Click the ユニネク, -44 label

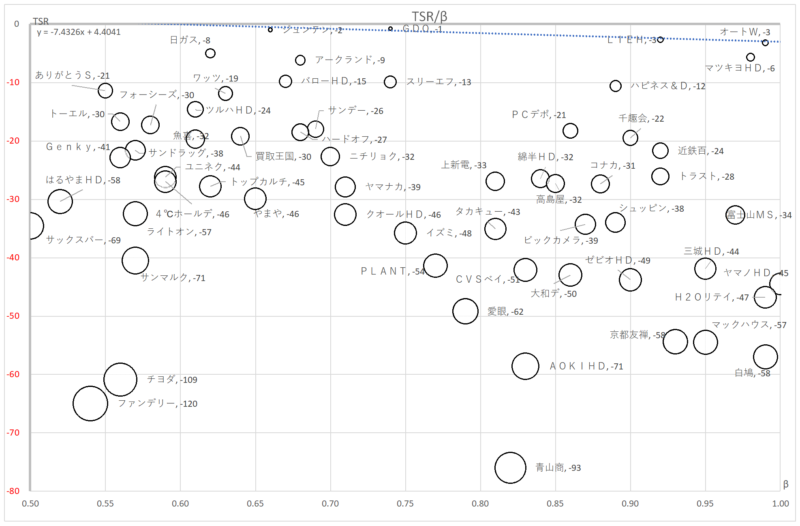click(212, 167)
